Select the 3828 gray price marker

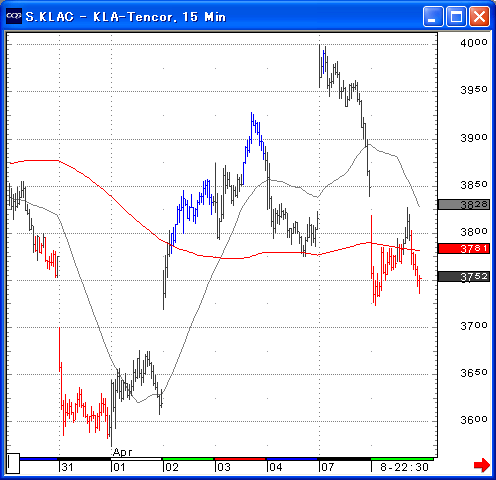464,204
